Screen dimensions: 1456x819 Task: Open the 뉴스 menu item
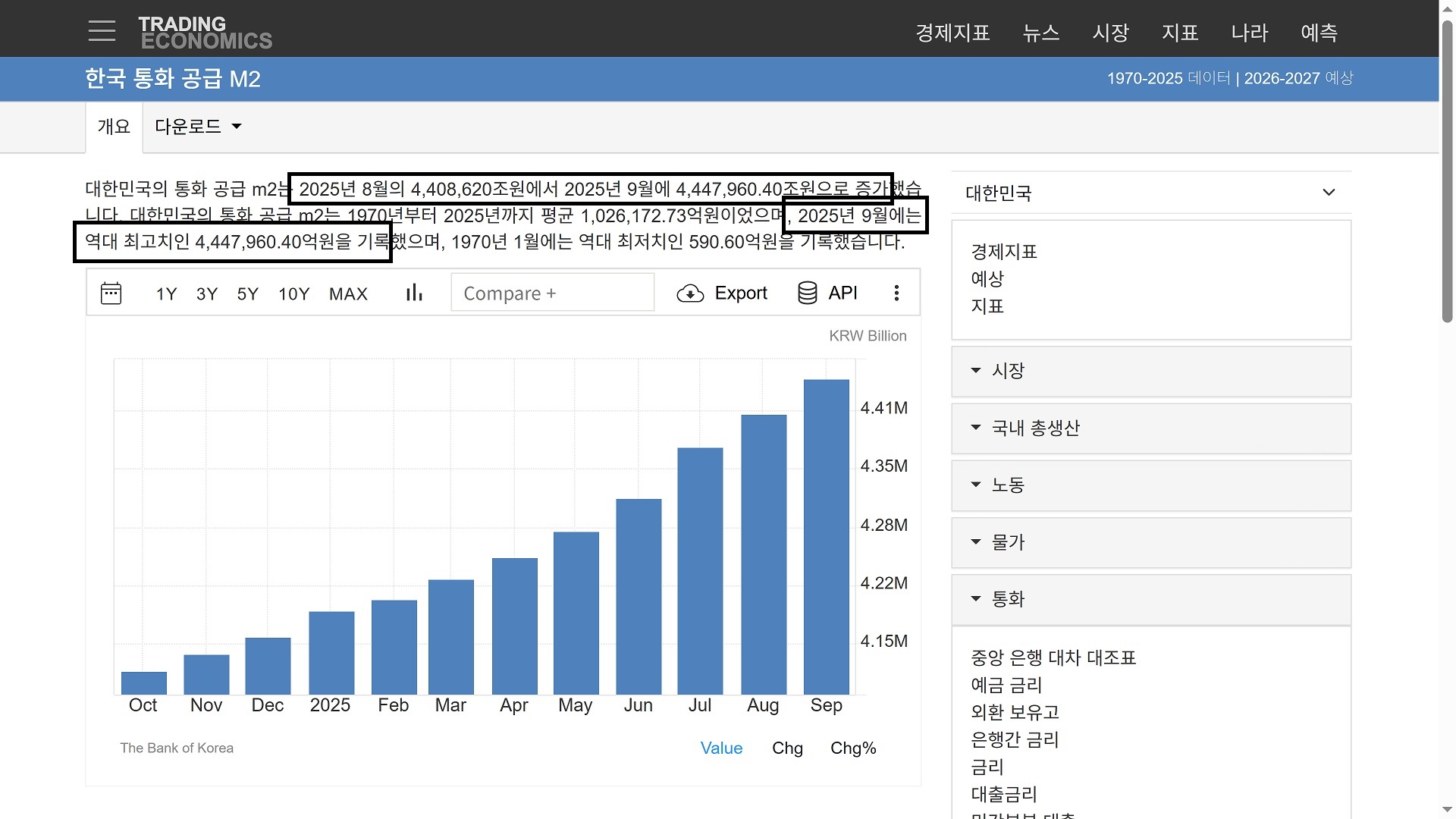point(1040,33)
